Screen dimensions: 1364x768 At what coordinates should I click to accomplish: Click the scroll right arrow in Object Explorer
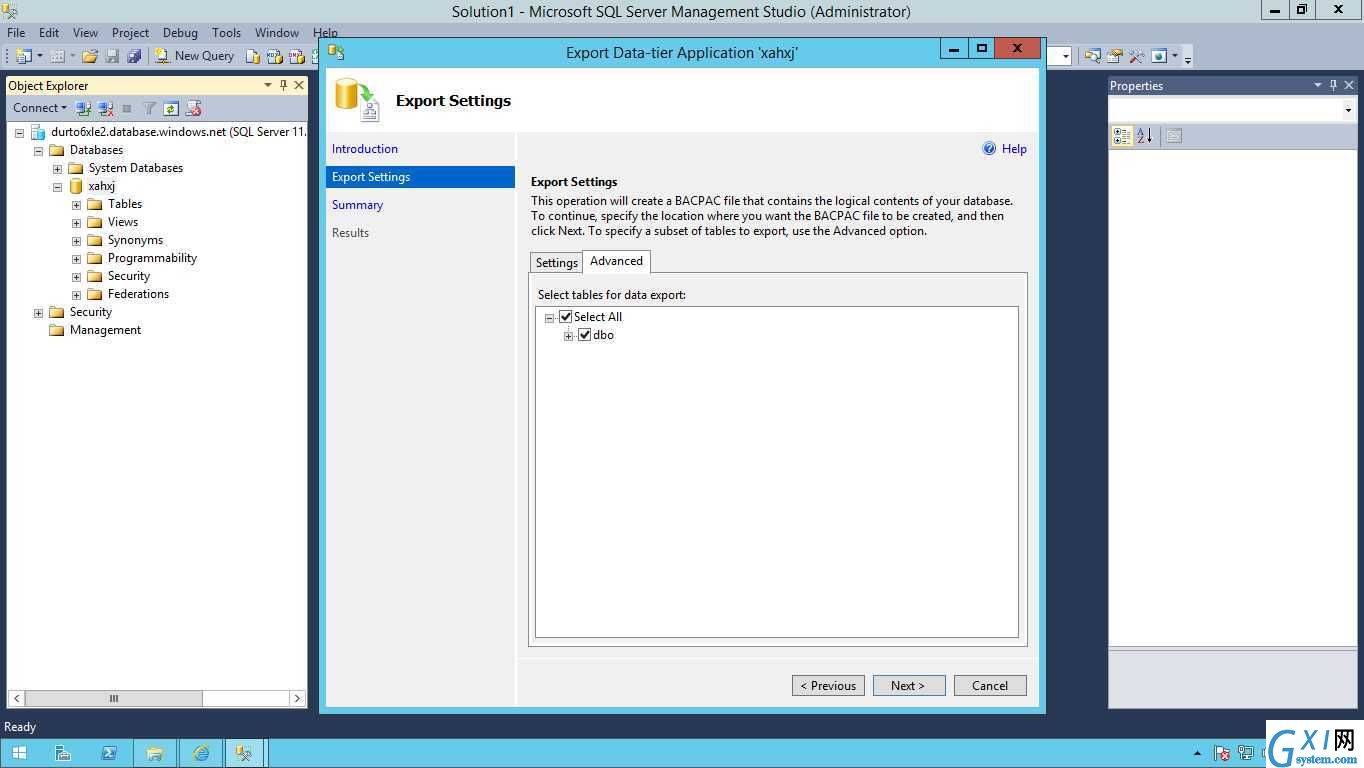pyautogui.click(x=297, y=698)
